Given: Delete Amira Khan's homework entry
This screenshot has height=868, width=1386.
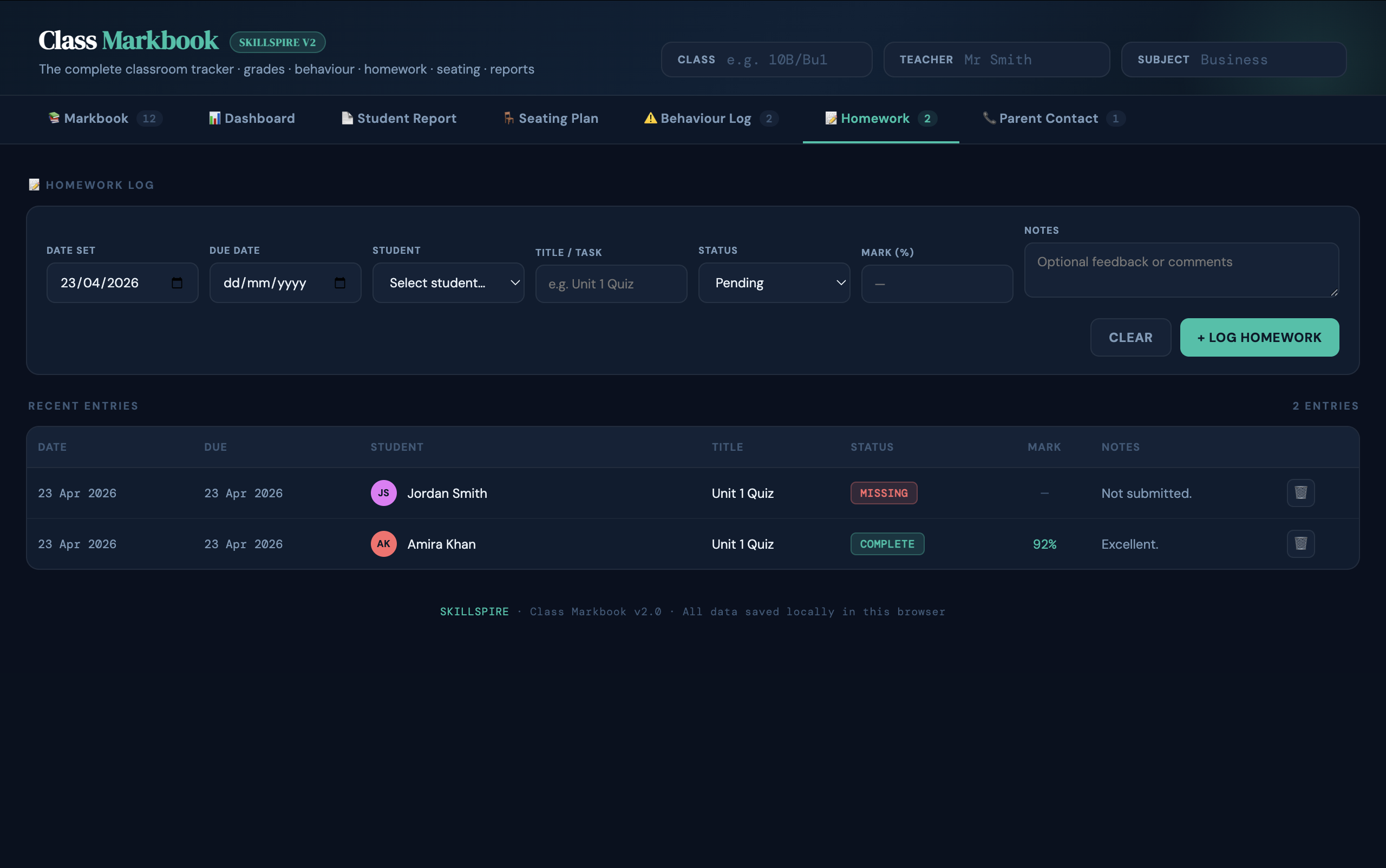Looking at the screenshot, I should (1300, 543).
